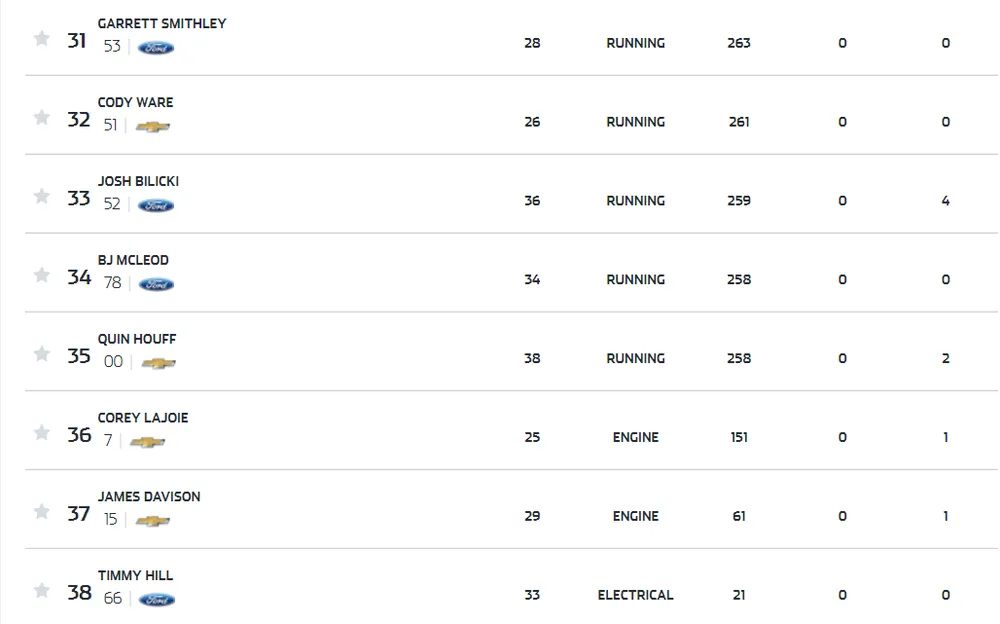Image resolution: width=1000 pixels, height=624 pixels.
Task: Favorite Garrett Smithley with the star icon
Action: click(x=41, y=39)
